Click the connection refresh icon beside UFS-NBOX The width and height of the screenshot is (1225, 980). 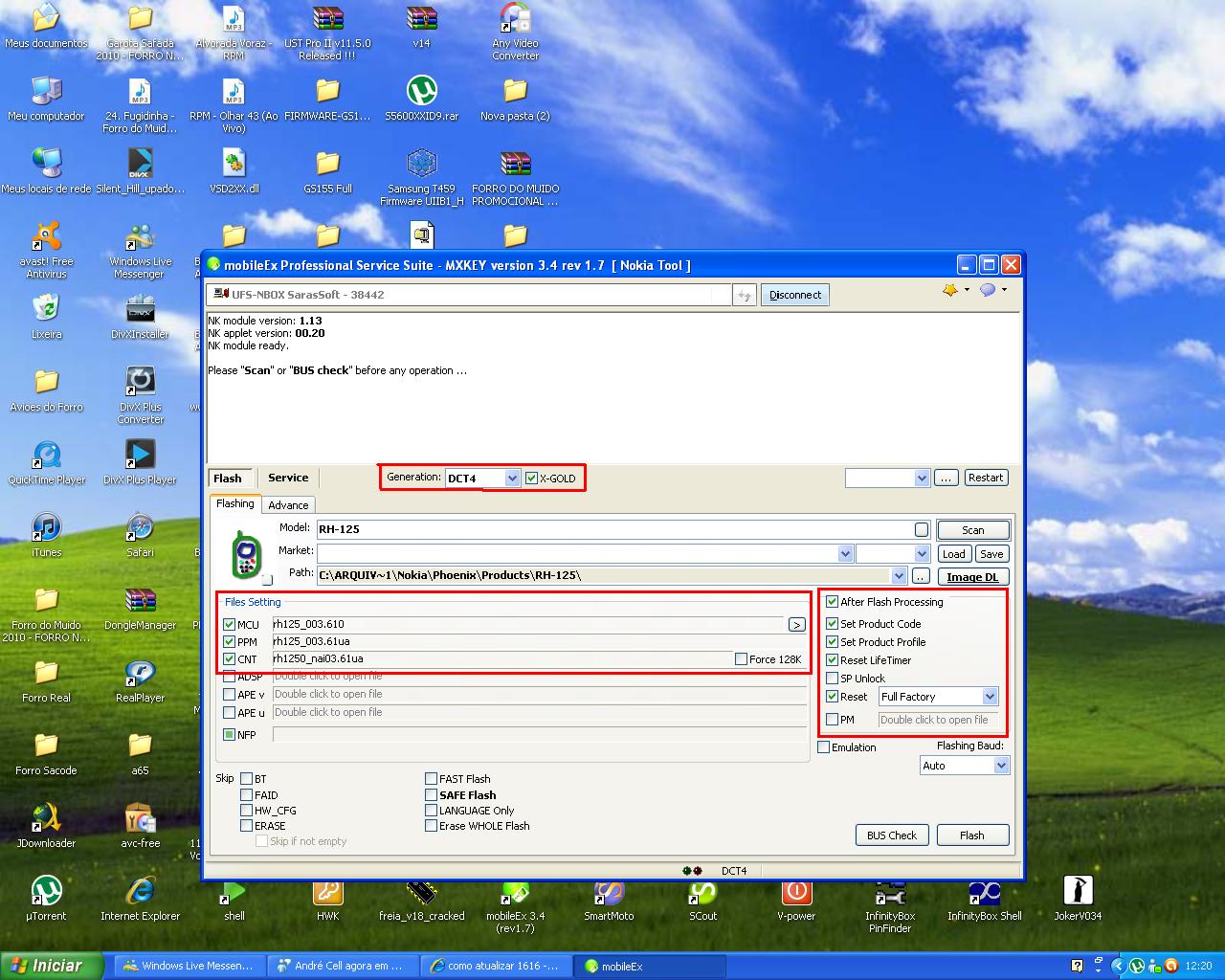[745, 295]
